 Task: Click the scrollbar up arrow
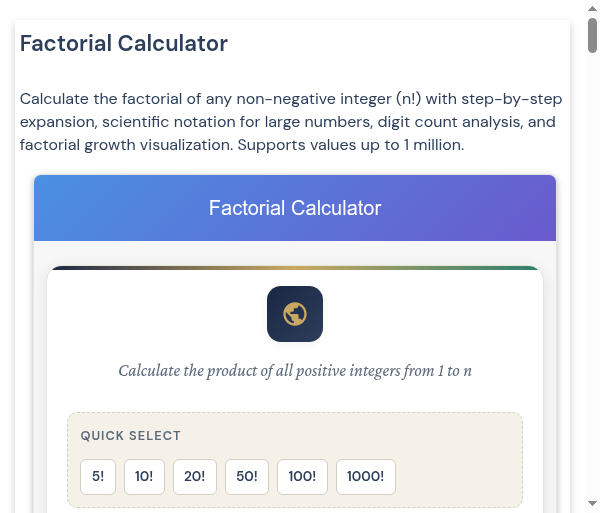coord(592,9)
